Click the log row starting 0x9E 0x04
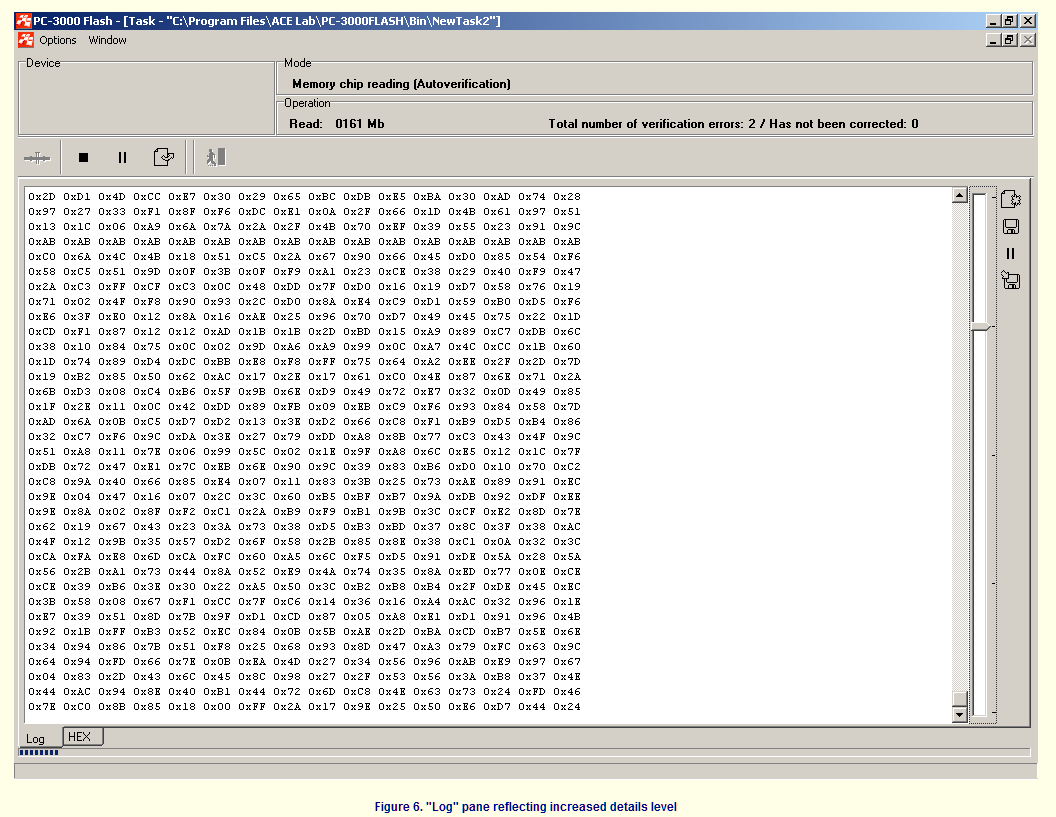Image resolution: width=1056 pixels, height=817 pixels. tap(304, 496)
